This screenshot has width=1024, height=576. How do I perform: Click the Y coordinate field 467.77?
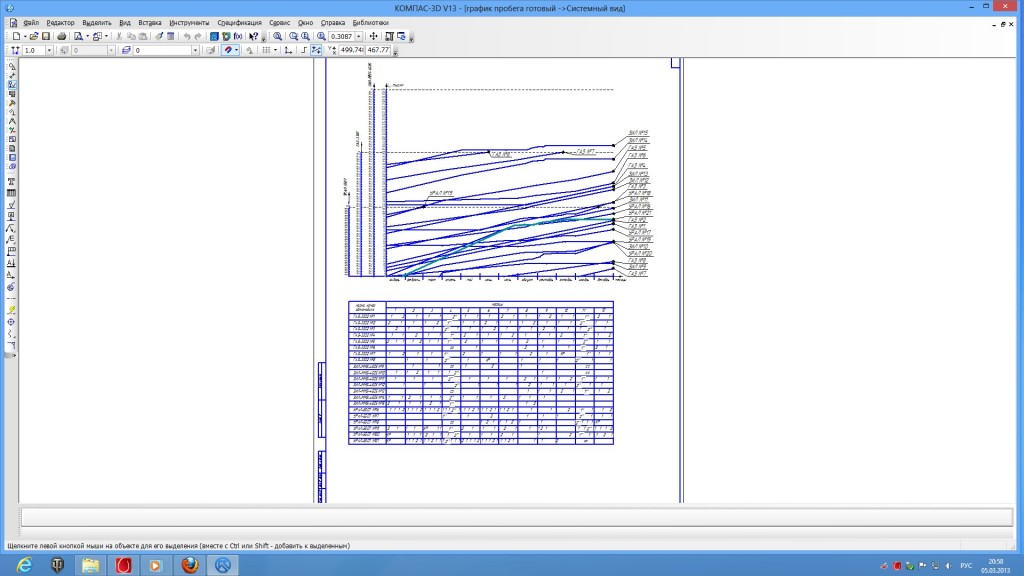(378, 50)
